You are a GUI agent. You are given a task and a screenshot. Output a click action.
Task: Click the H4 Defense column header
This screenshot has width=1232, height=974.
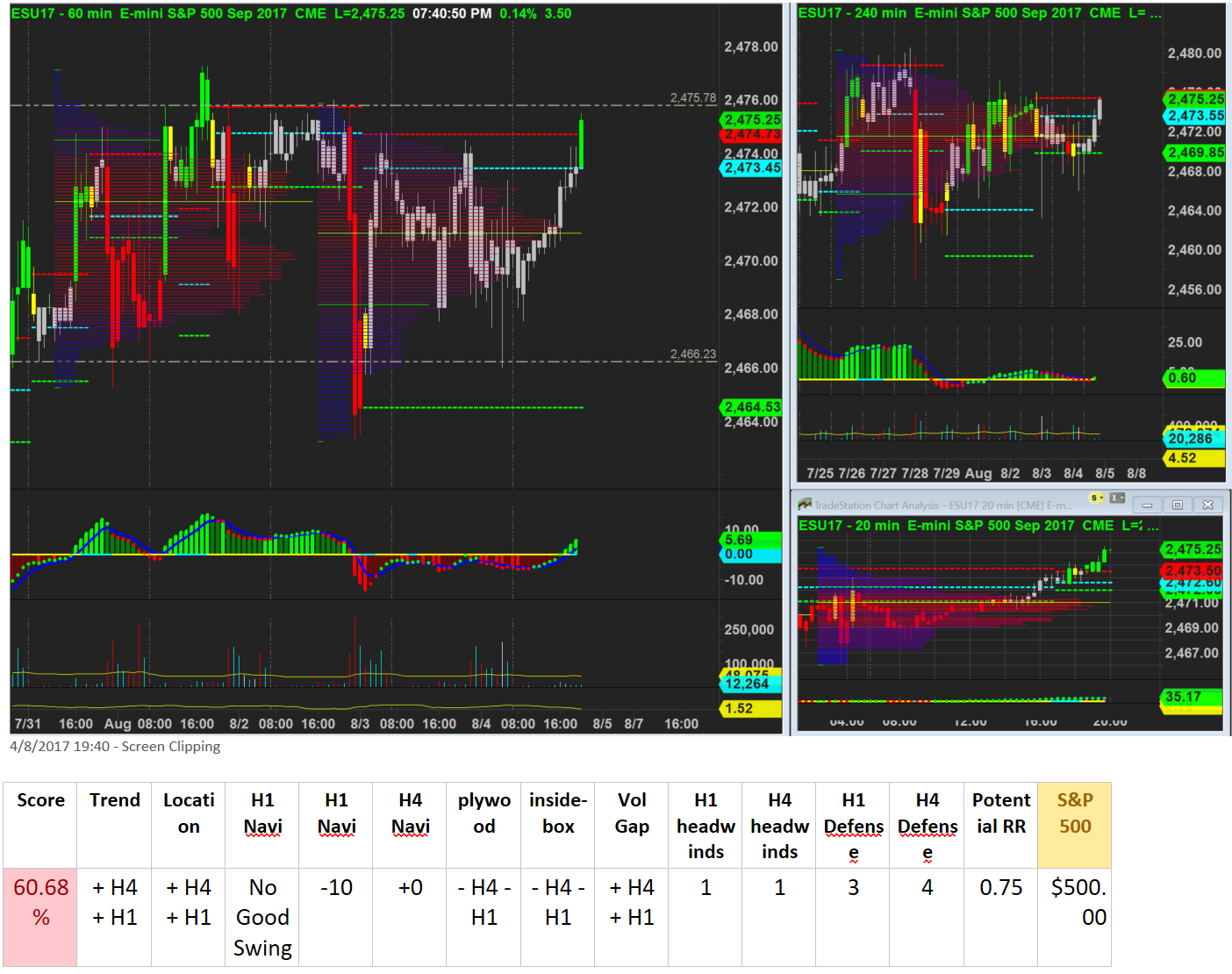[928, 826]
